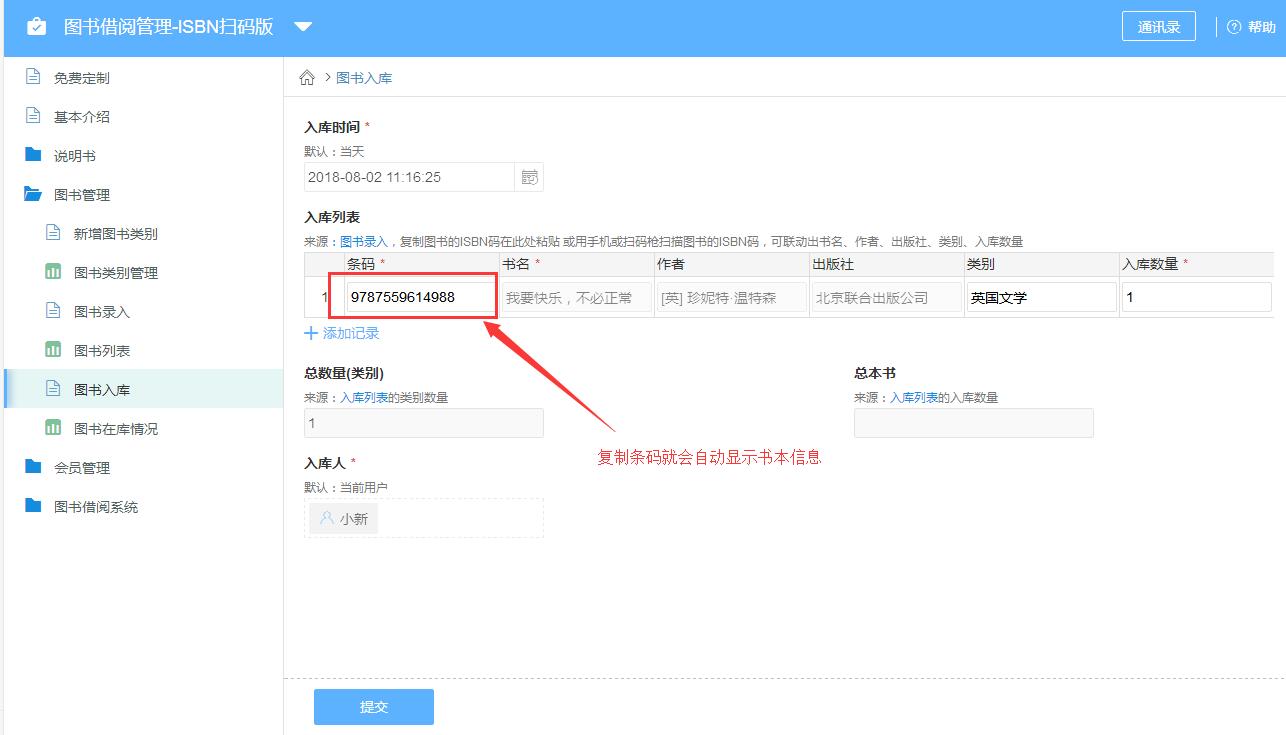The image size is (1286, 735).
Task: Open 图书录入 form in sidebar
Action: (102, 312)
